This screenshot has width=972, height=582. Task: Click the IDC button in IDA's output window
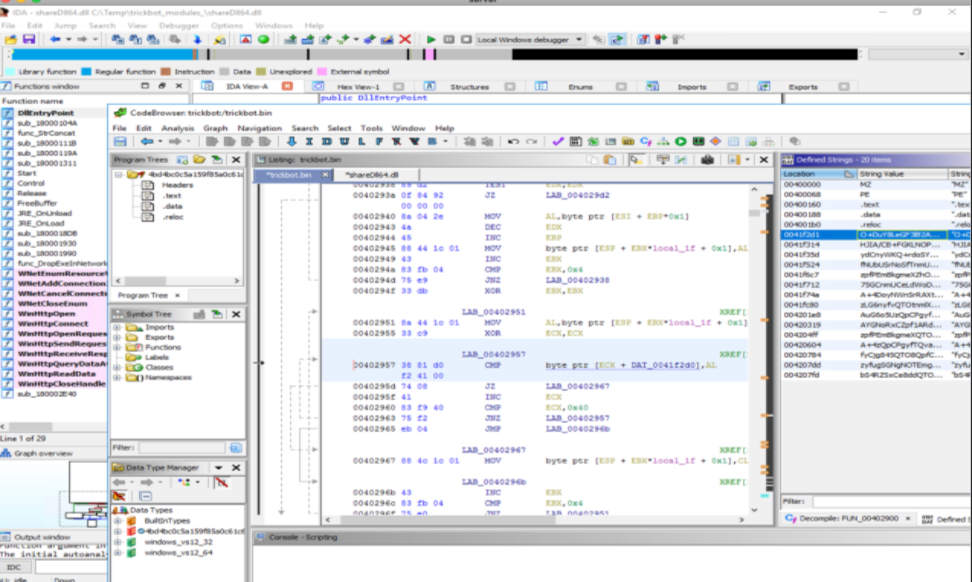coord(14,567)
